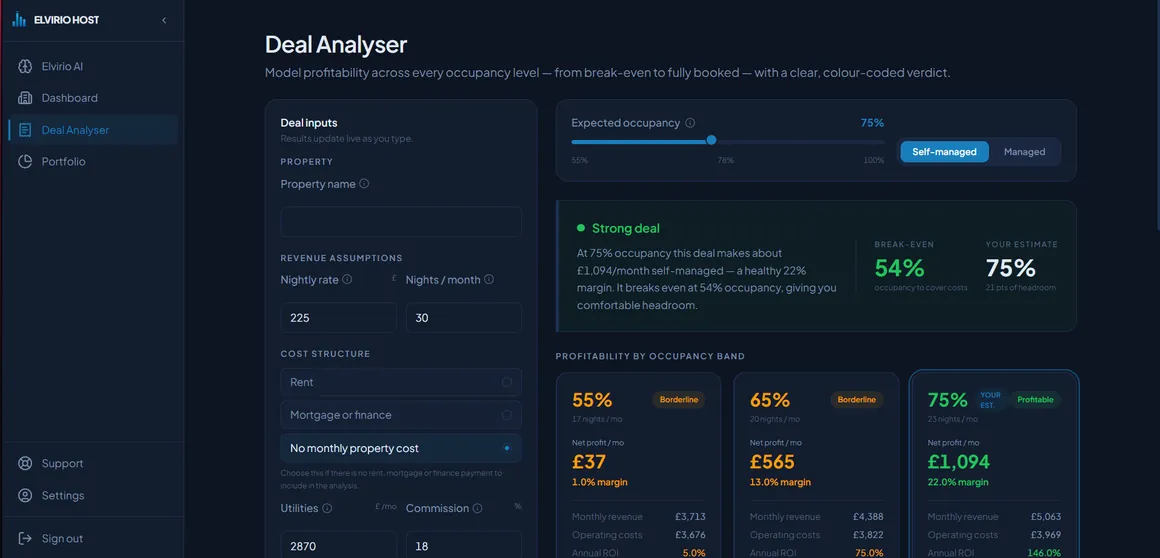Click the Nightly rate field showing 225
Viewport: 1160px width, 558px height.
338,317
